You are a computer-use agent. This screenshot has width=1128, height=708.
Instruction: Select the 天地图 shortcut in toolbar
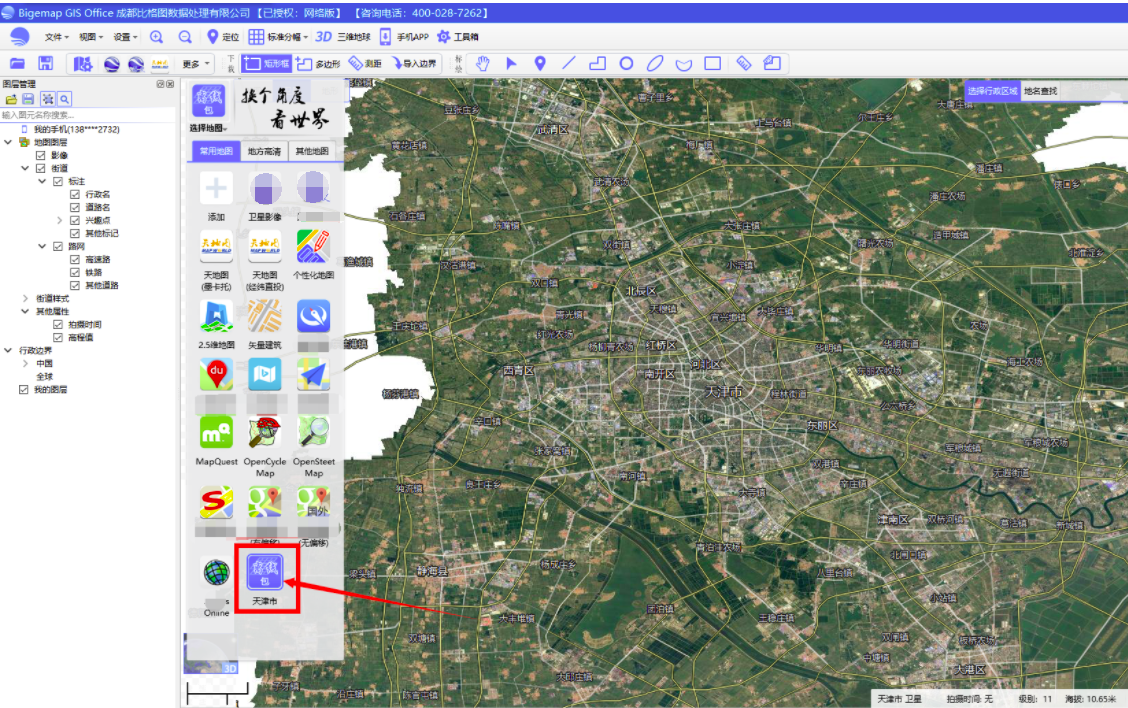point(160,64)
